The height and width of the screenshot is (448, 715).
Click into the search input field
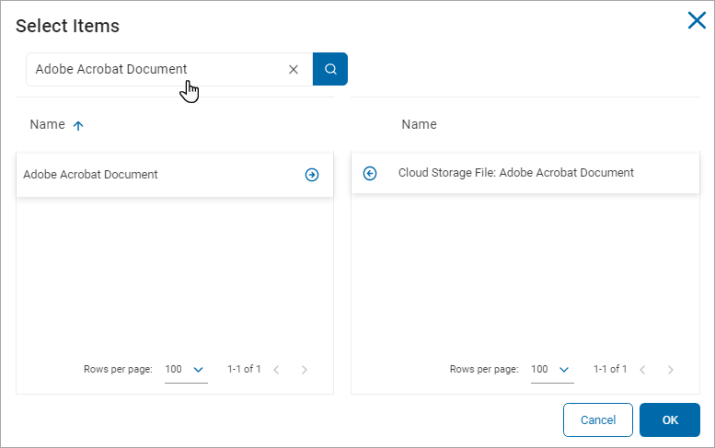[x=150, y=70]
